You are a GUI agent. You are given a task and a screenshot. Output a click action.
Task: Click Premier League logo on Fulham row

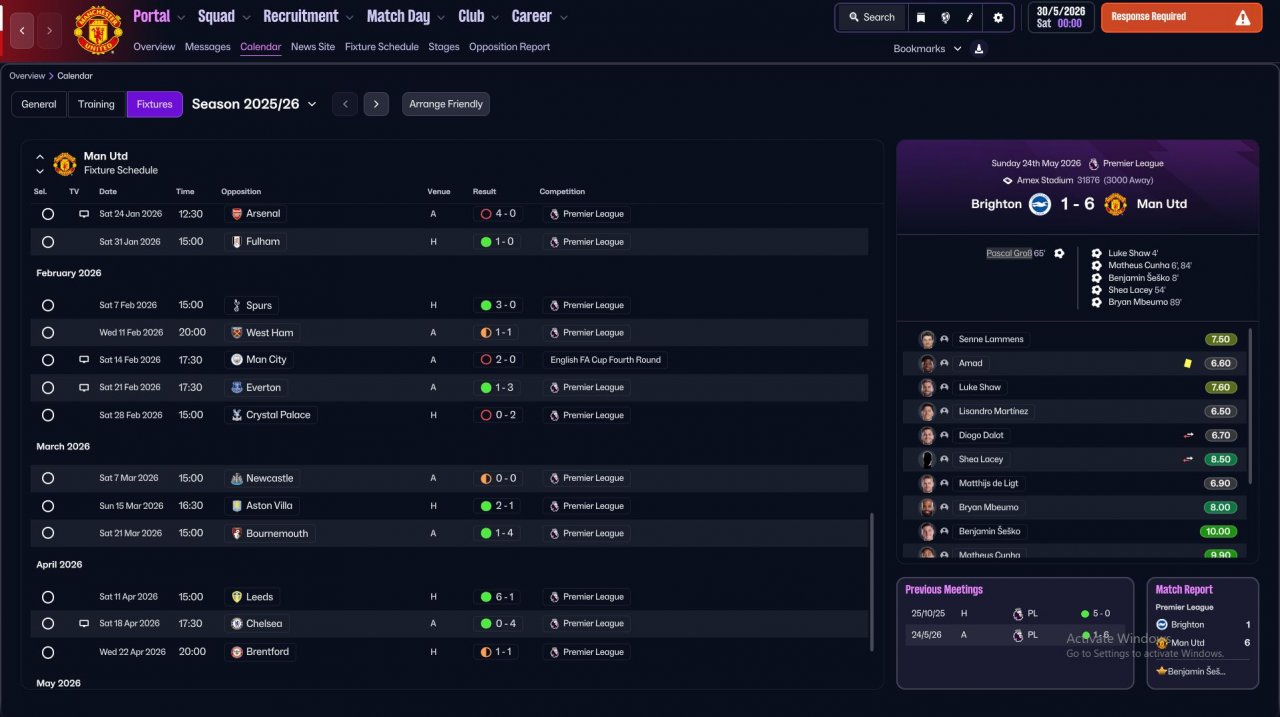coord(554,242)
